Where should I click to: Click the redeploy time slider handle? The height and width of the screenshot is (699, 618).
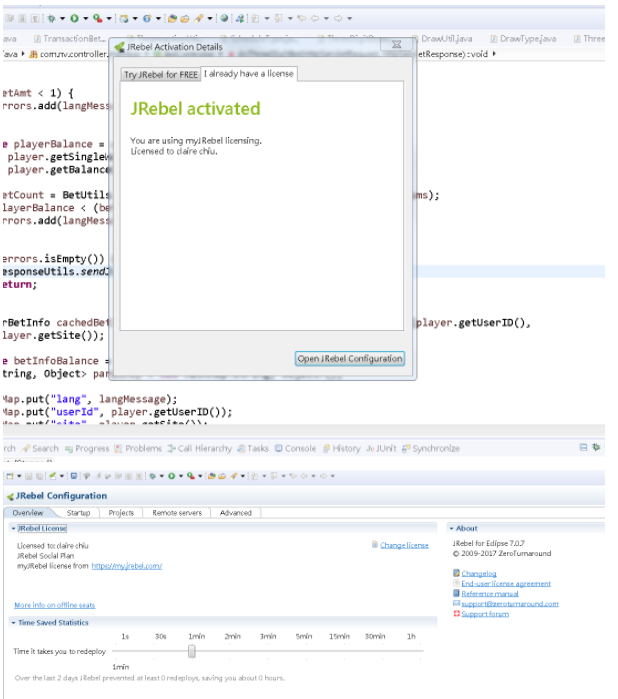point(192,652)
